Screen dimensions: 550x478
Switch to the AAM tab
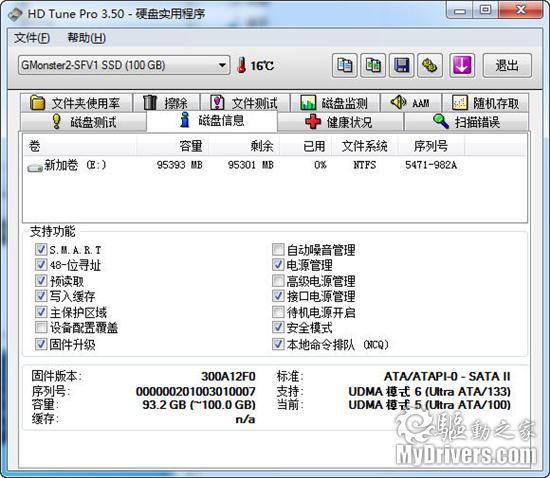pyautogui.click(x=411, y=103)
